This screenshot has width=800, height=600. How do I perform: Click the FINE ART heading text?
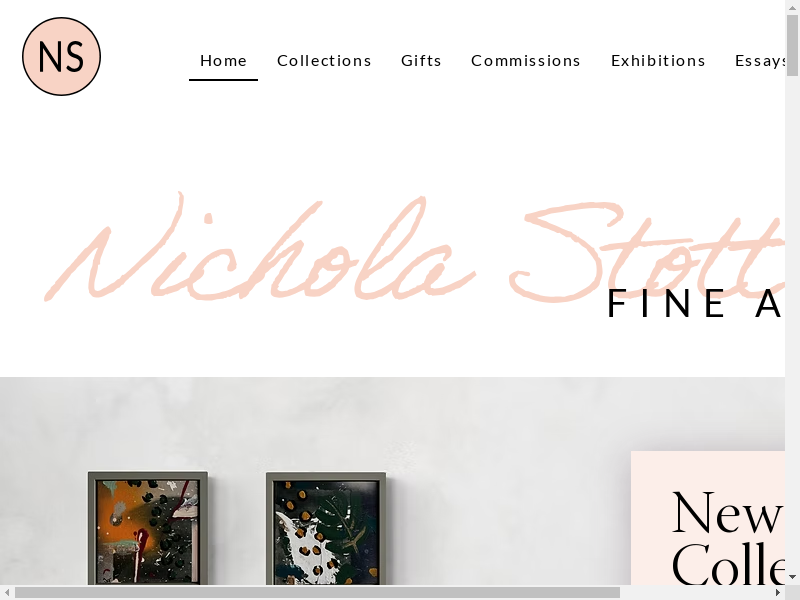click(x=695, y=304)
